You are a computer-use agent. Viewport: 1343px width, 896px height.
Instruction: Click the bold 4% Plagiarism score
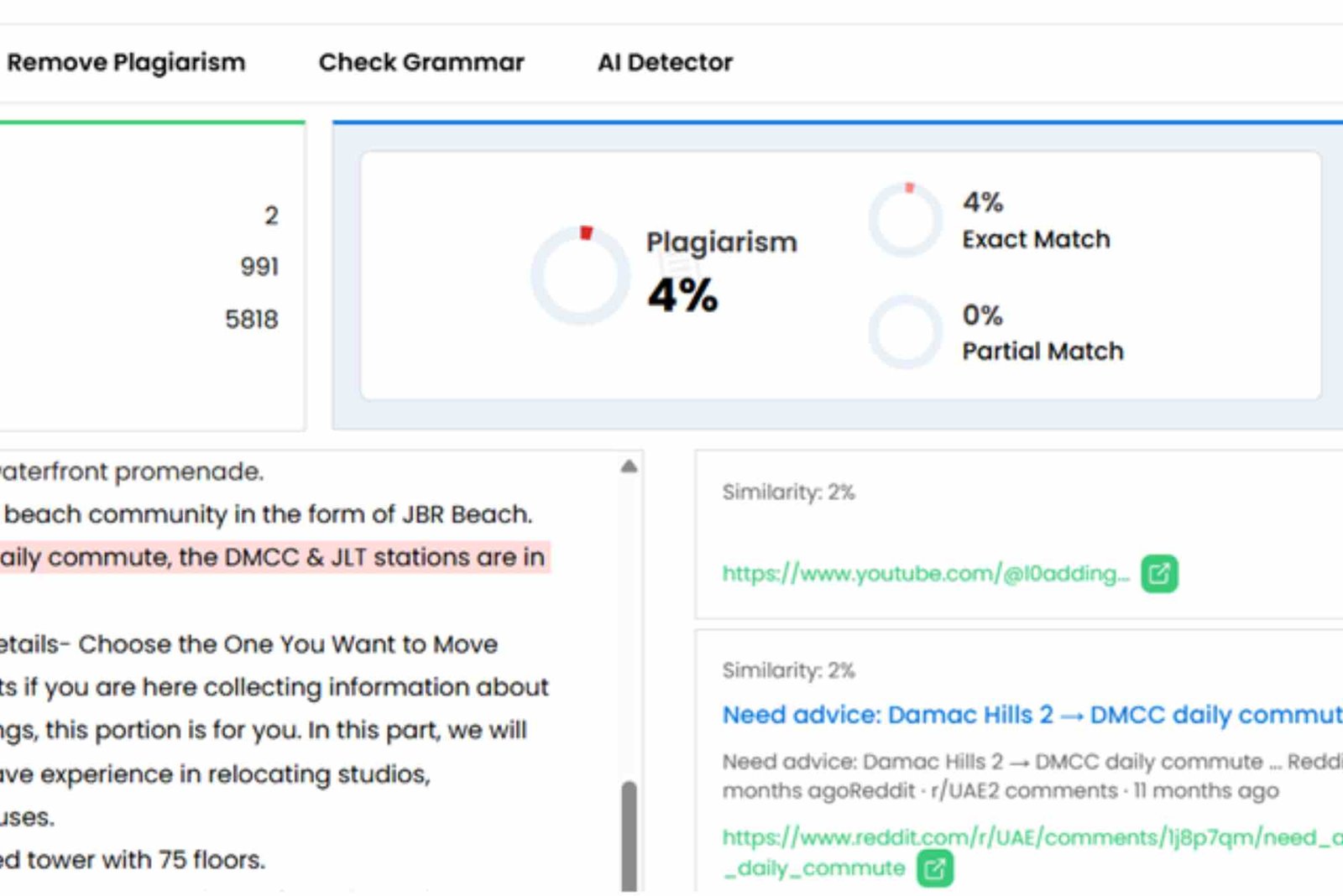[682, 295]
